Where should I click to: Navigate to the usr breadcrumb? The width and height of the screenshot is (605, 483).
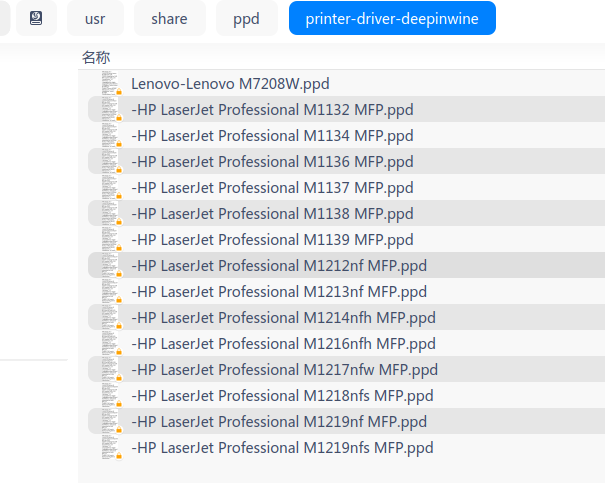tap(95, 18)
